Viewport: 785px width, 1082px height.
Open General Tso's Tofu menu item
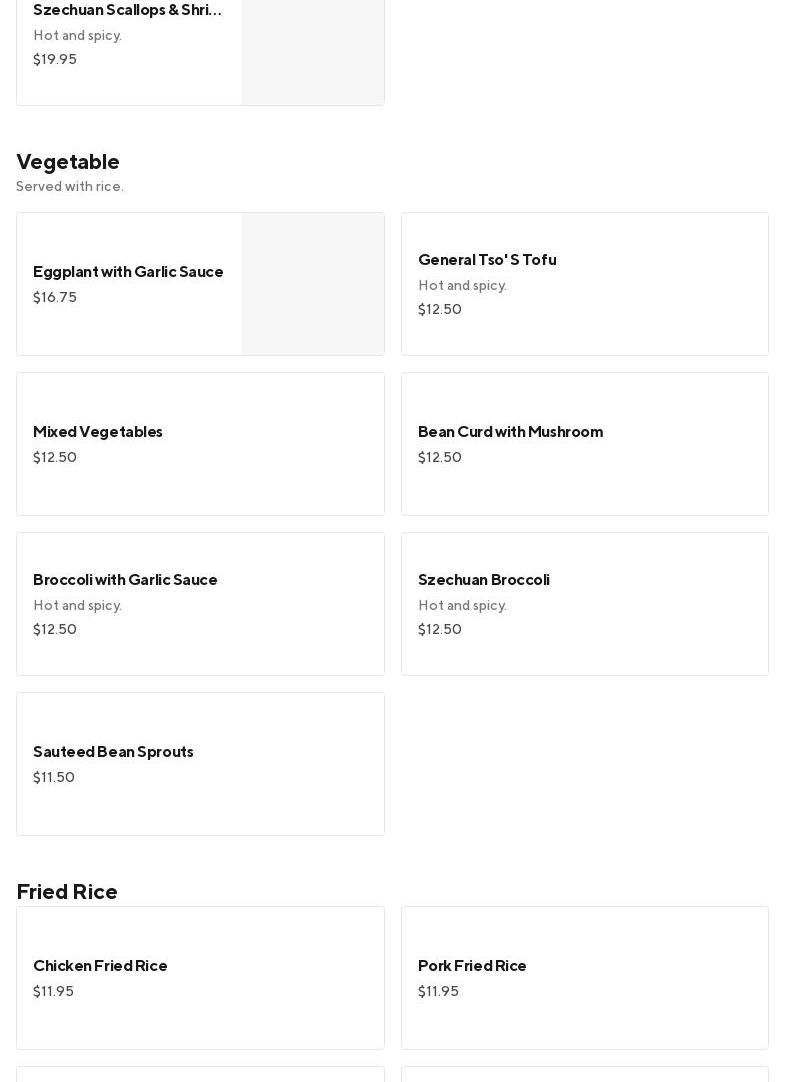click(487, 260)
